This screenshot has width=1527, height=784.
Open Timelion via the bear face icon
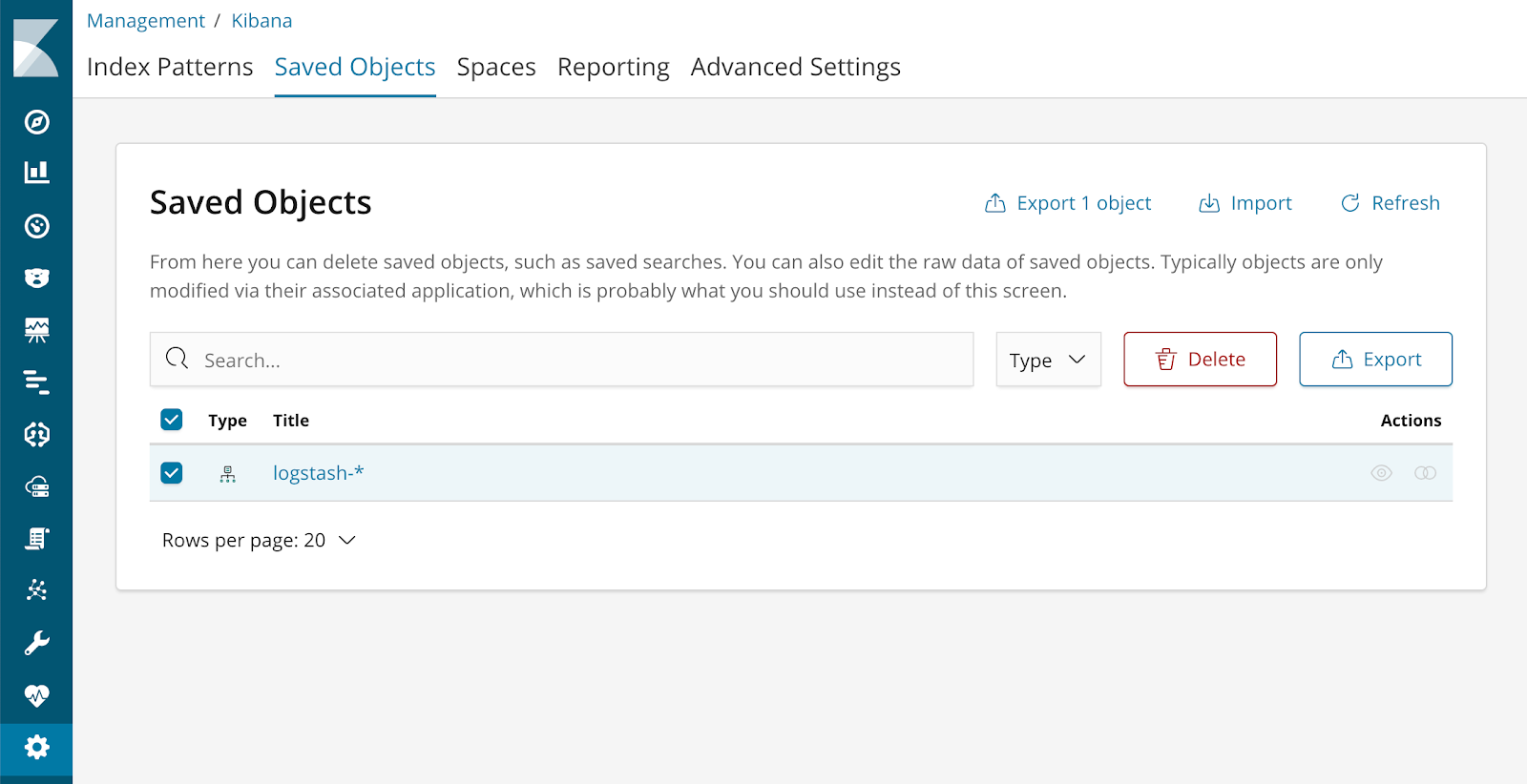click(36, 279)
